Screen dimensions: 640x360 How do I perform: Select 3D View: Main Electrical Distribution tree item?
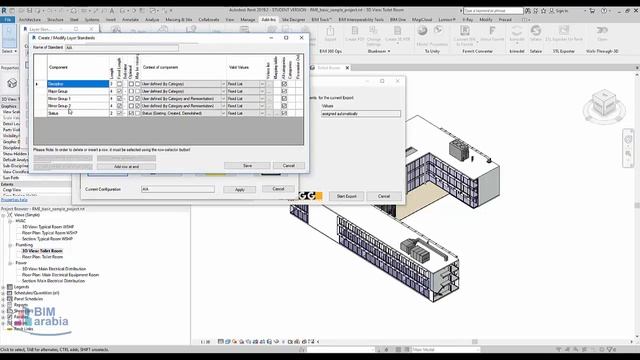click(x=54, y=269)
